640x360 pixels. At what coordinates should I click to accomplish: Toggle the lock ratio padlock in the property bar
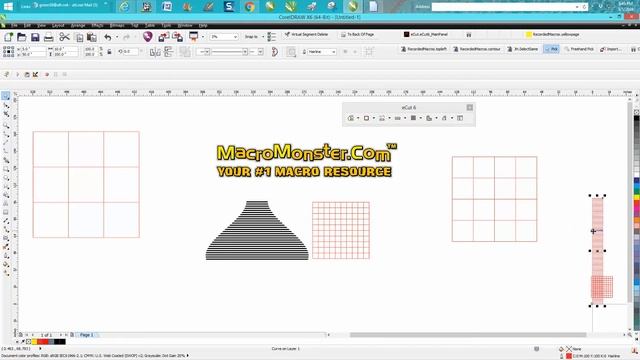coord(109,52)
